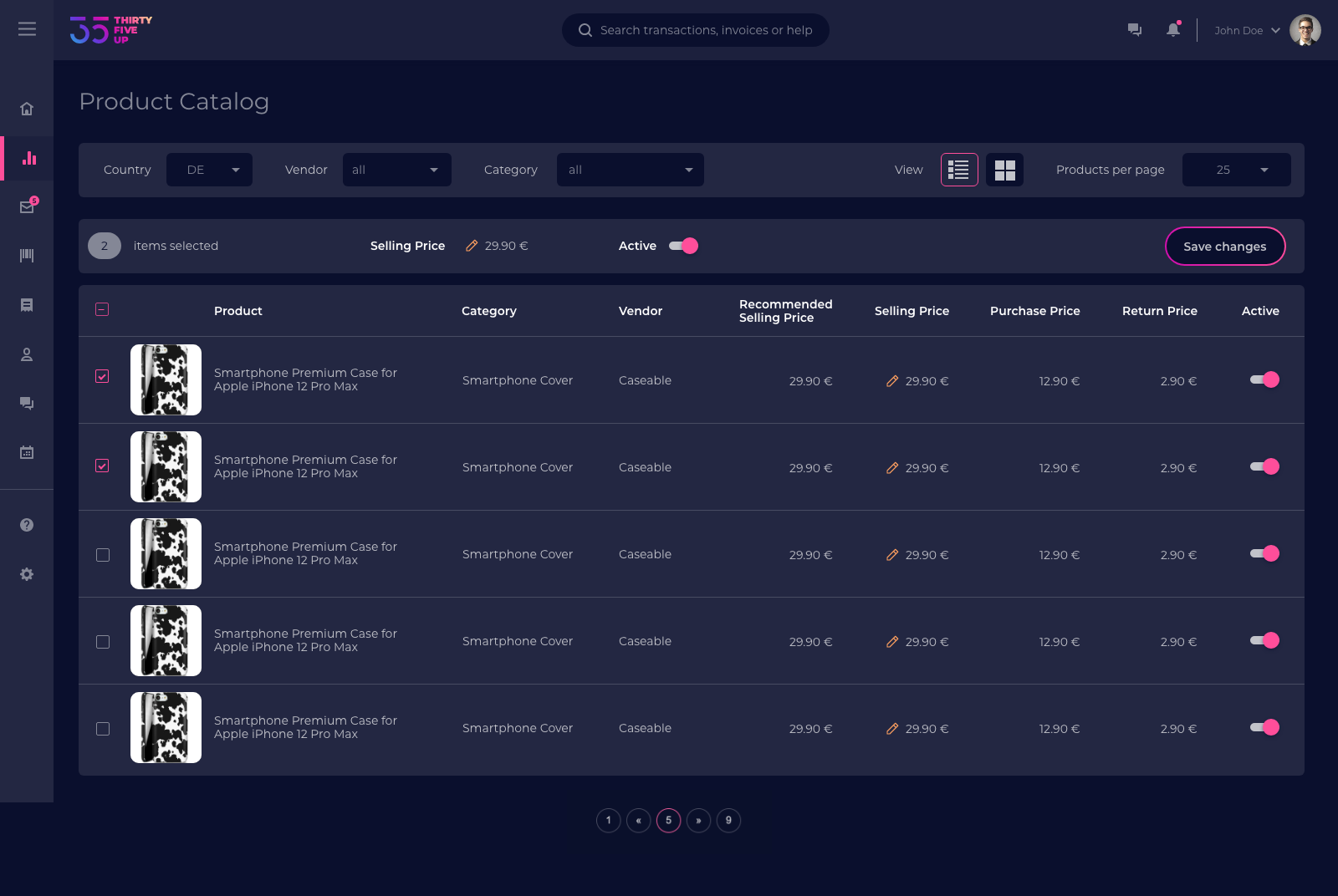
Task: Switch to grid view
Action: [1004, 170]
